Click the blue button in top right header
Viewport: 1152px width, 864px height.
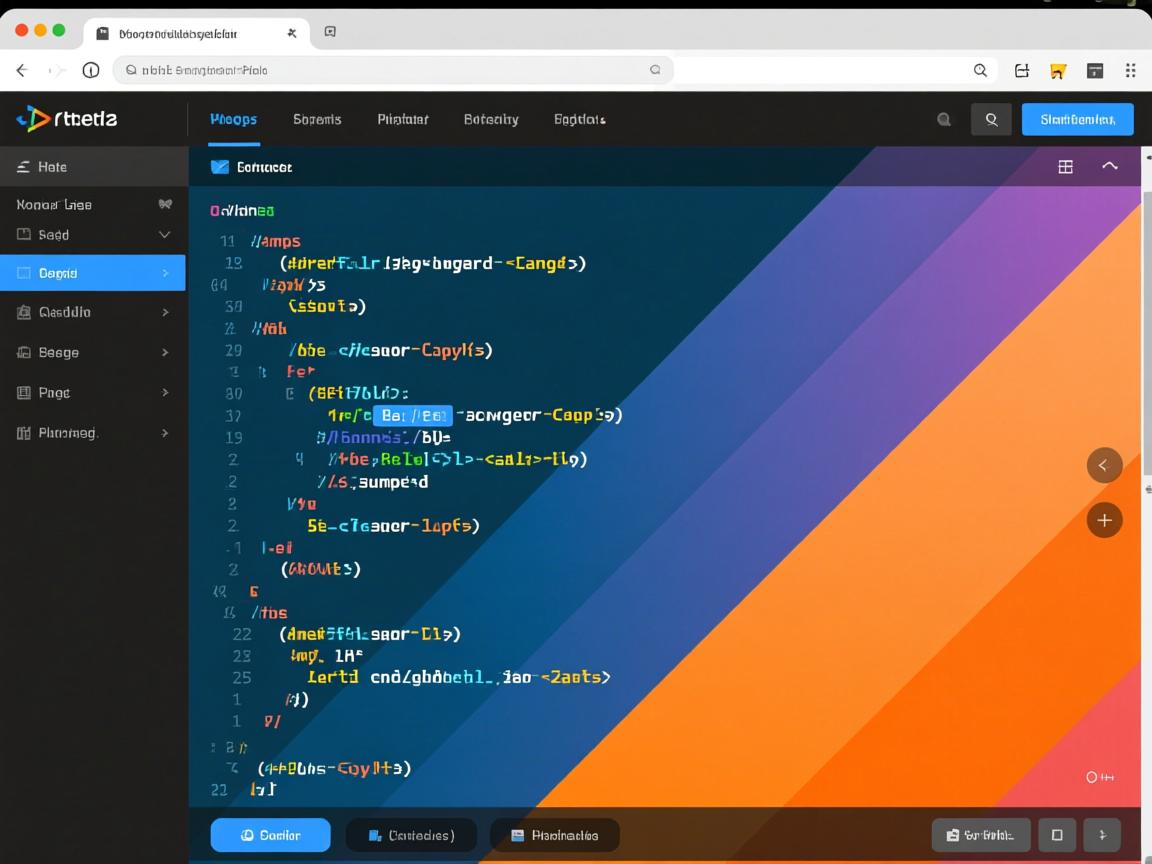1077,119
